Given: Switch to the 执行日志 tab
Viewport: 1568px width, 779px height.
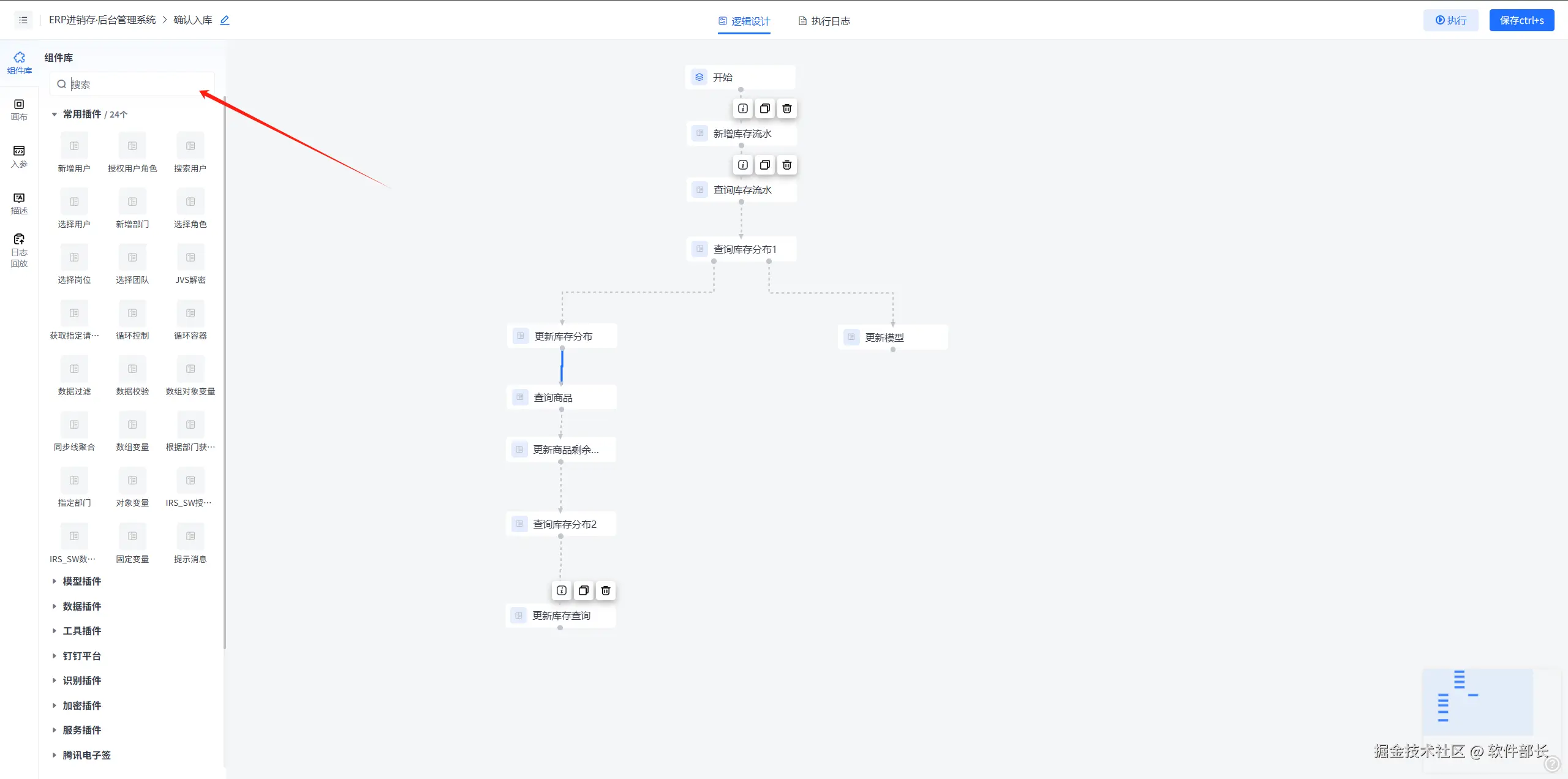Looking at the screenshot, I should click(x=824, y=21).
